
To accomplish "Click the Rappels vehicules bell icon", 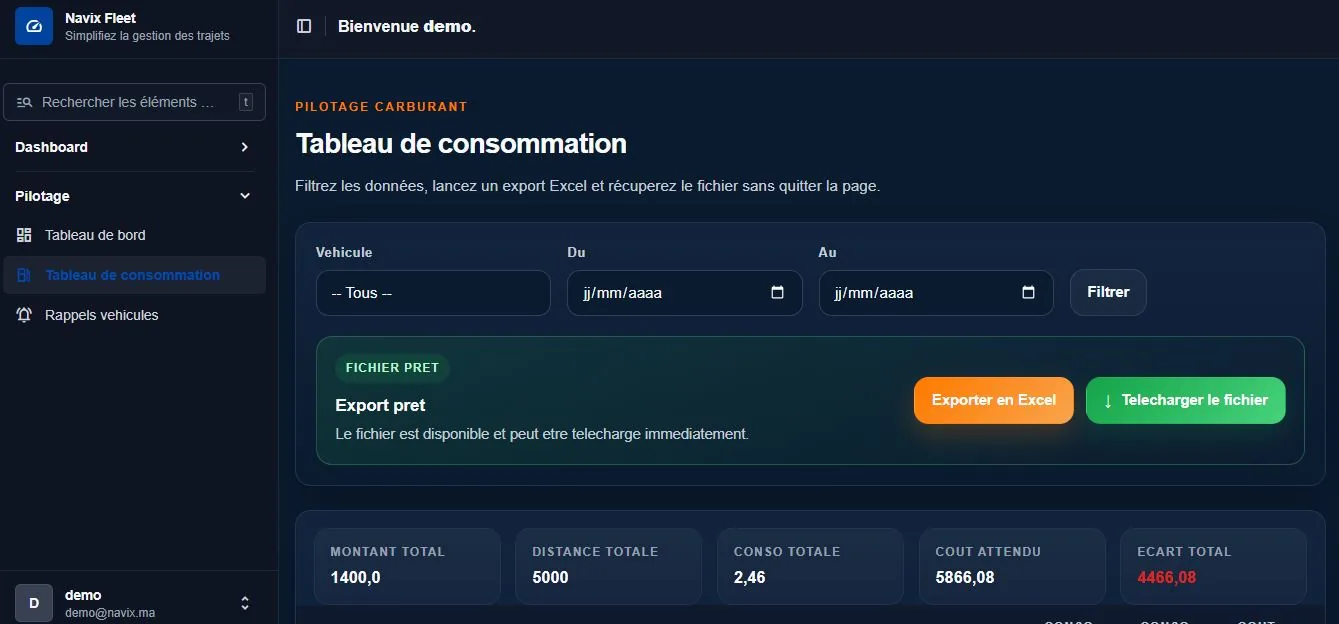I will pyautogui.click(x=25, y=315).
